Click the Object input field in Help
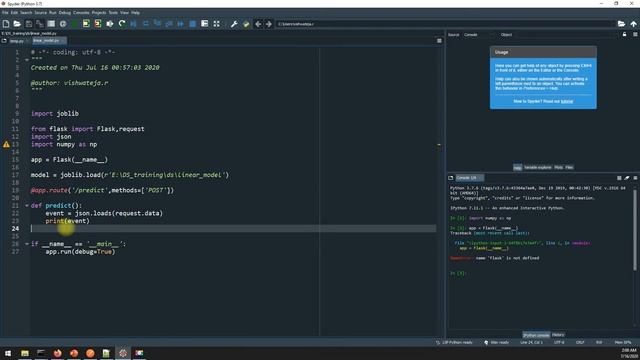 (x=566, y=35)
